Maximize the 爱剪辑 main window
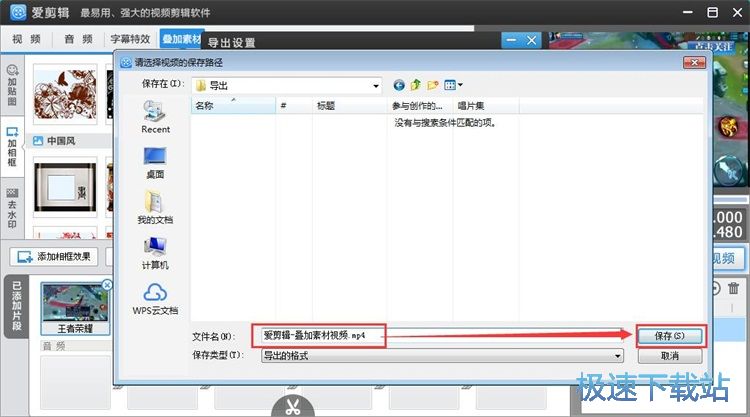Screen dimensions: 750x417 click(713, 12)
